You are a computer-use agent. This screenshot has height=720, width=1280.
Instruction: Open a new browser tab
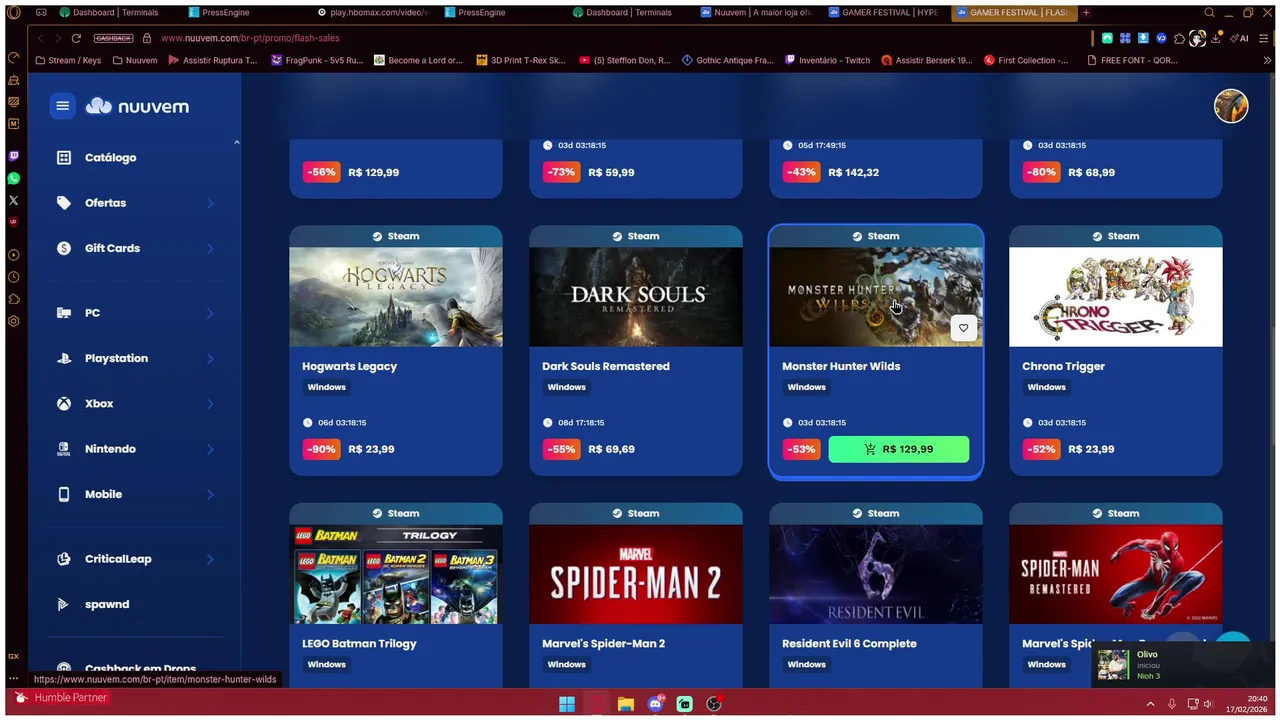coord(1086,13)
